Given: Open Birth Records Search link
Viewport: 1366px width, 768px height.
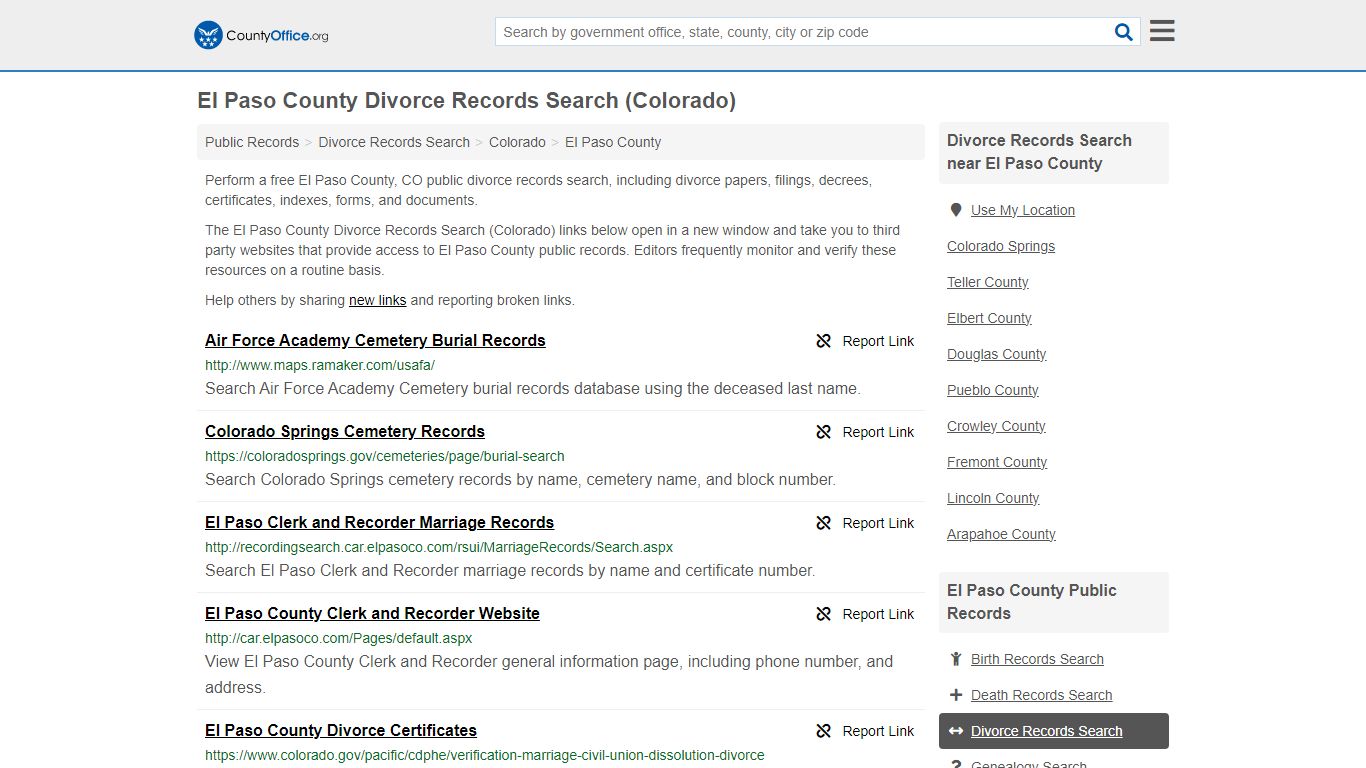Looking at the screenshot, I should pyautogui.click(x=1037, y=659).
